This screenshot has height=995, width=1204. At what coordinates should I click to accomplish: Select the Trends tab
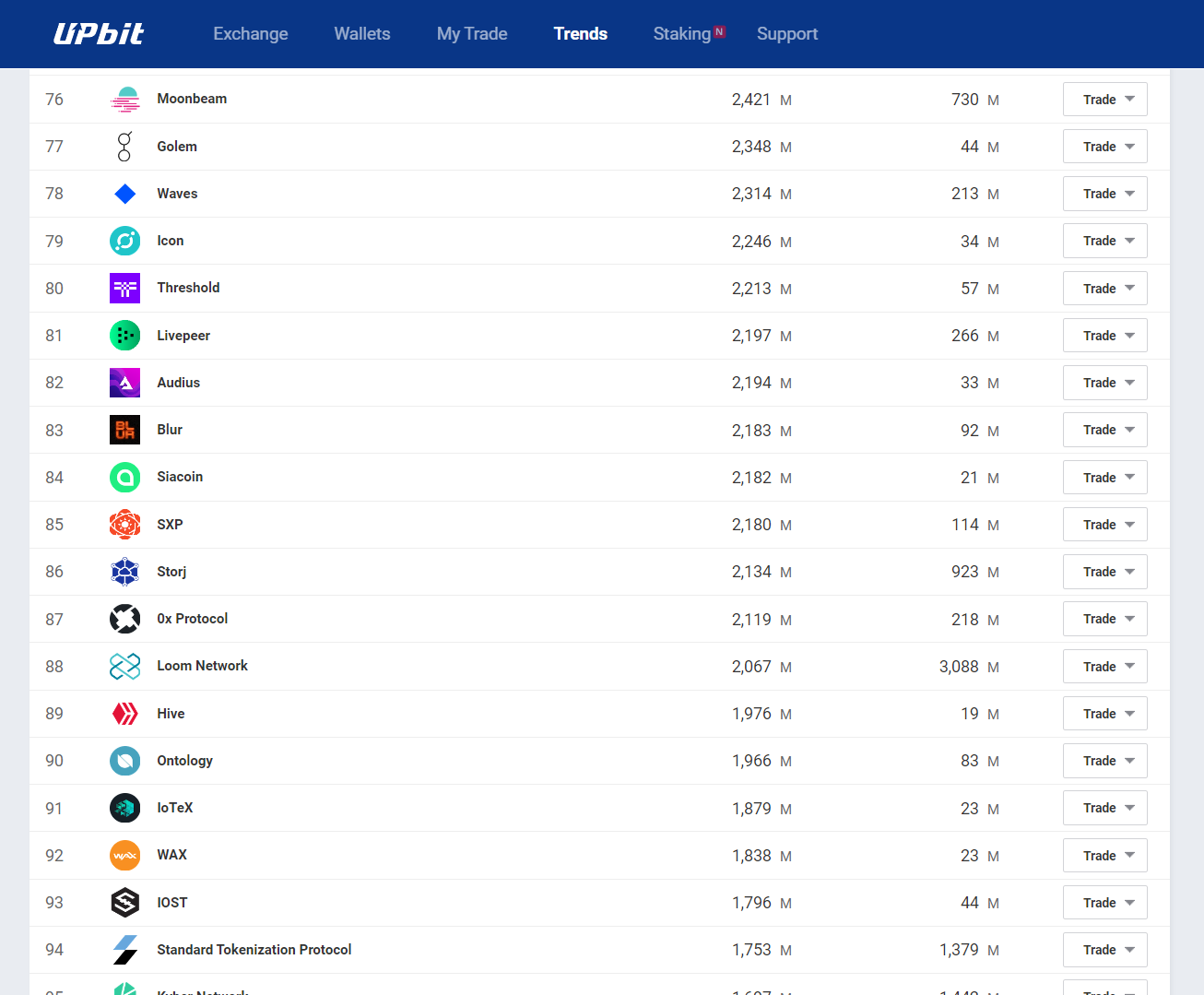[581, 34]
